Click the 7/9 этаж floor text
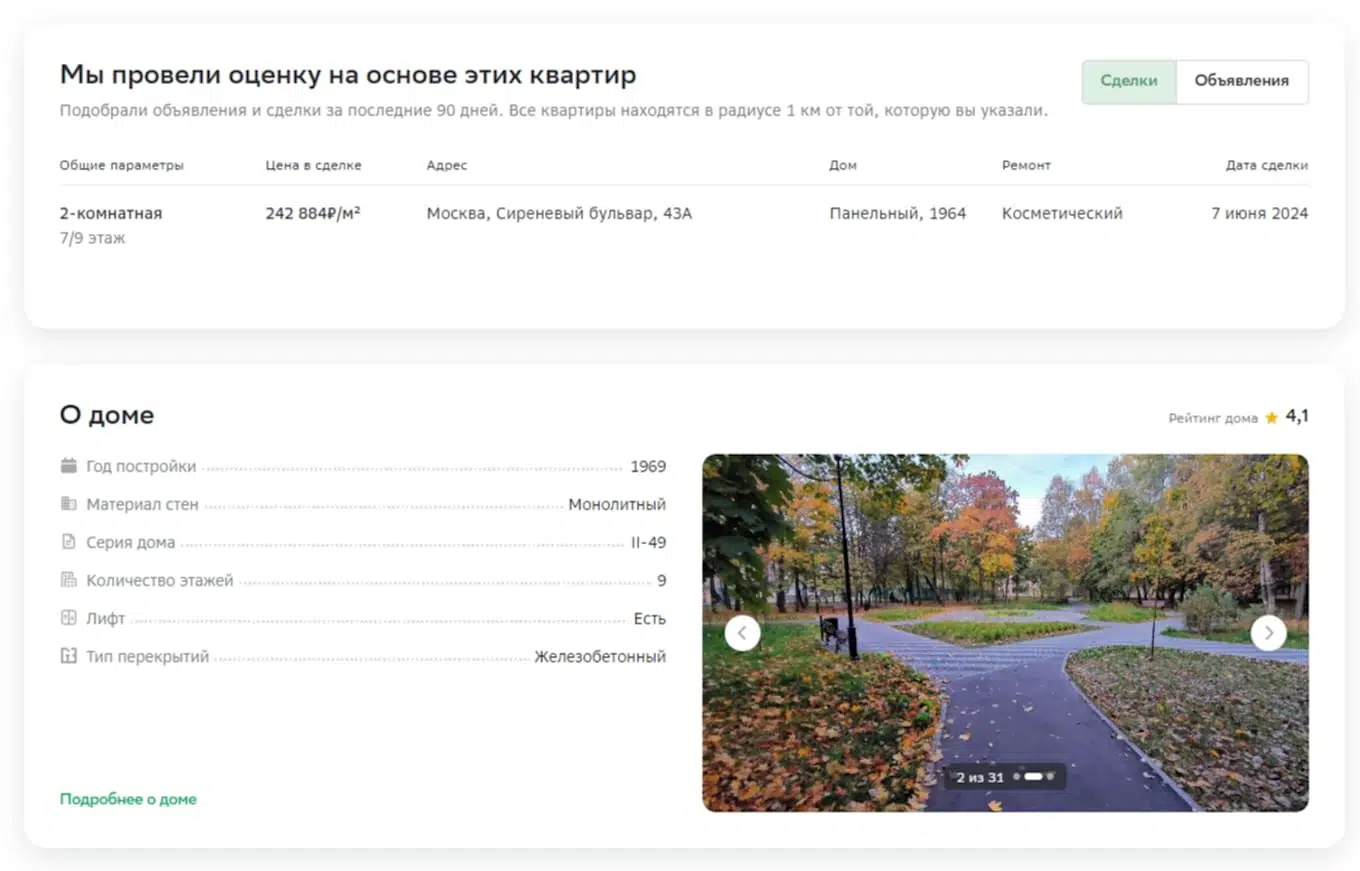The width and height of the screenshot is (1360, 871). 92,239
